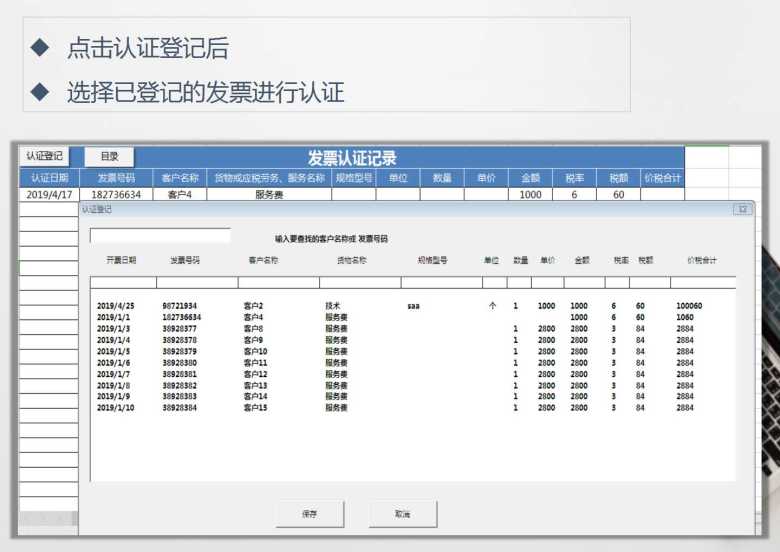This screenshot has height=552, width=780.
Task: Click sheet cell 182736634 in the 2019/4/17 row
Action: tap(116, 194)
